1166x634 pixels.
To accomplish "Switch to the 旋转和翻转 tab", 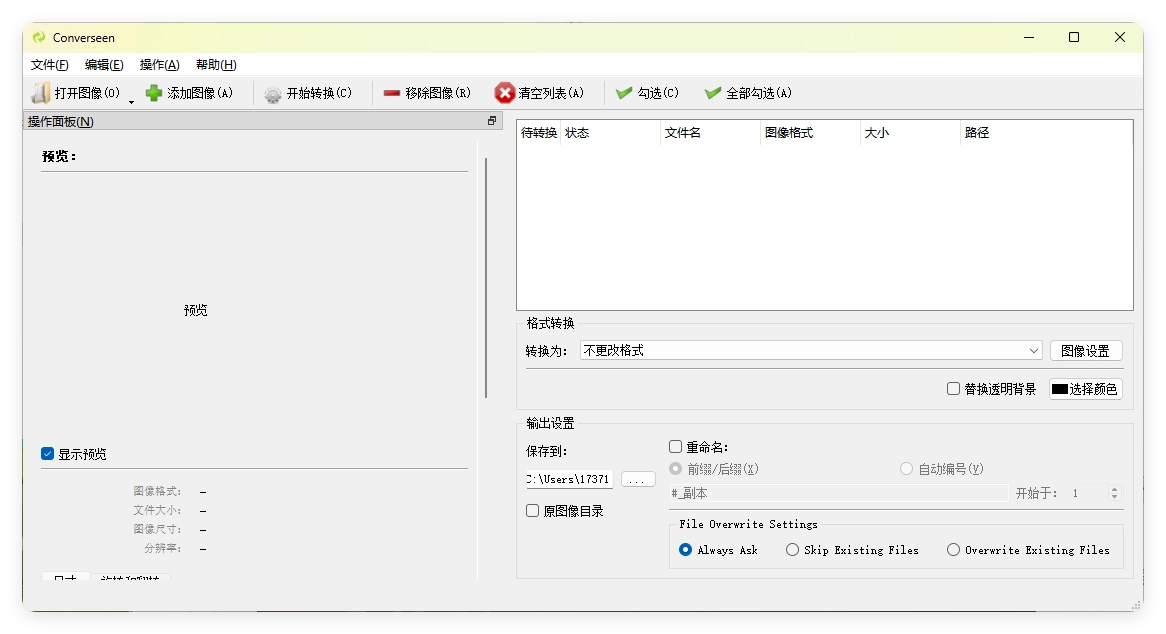I will pos(132,578).
